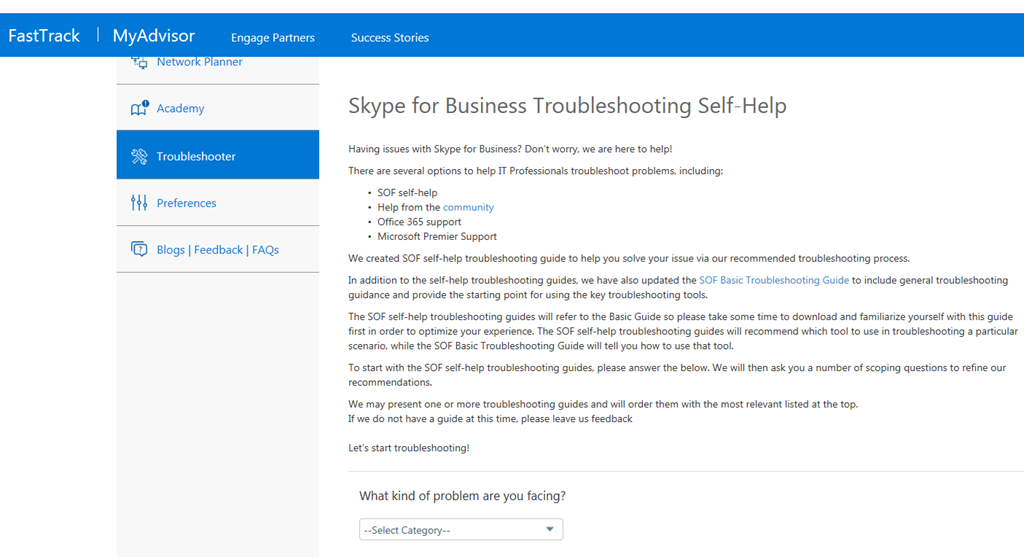Open the Select Category combo box
The height and width of the screenshot is (557, 1024).
pos(450,530)
